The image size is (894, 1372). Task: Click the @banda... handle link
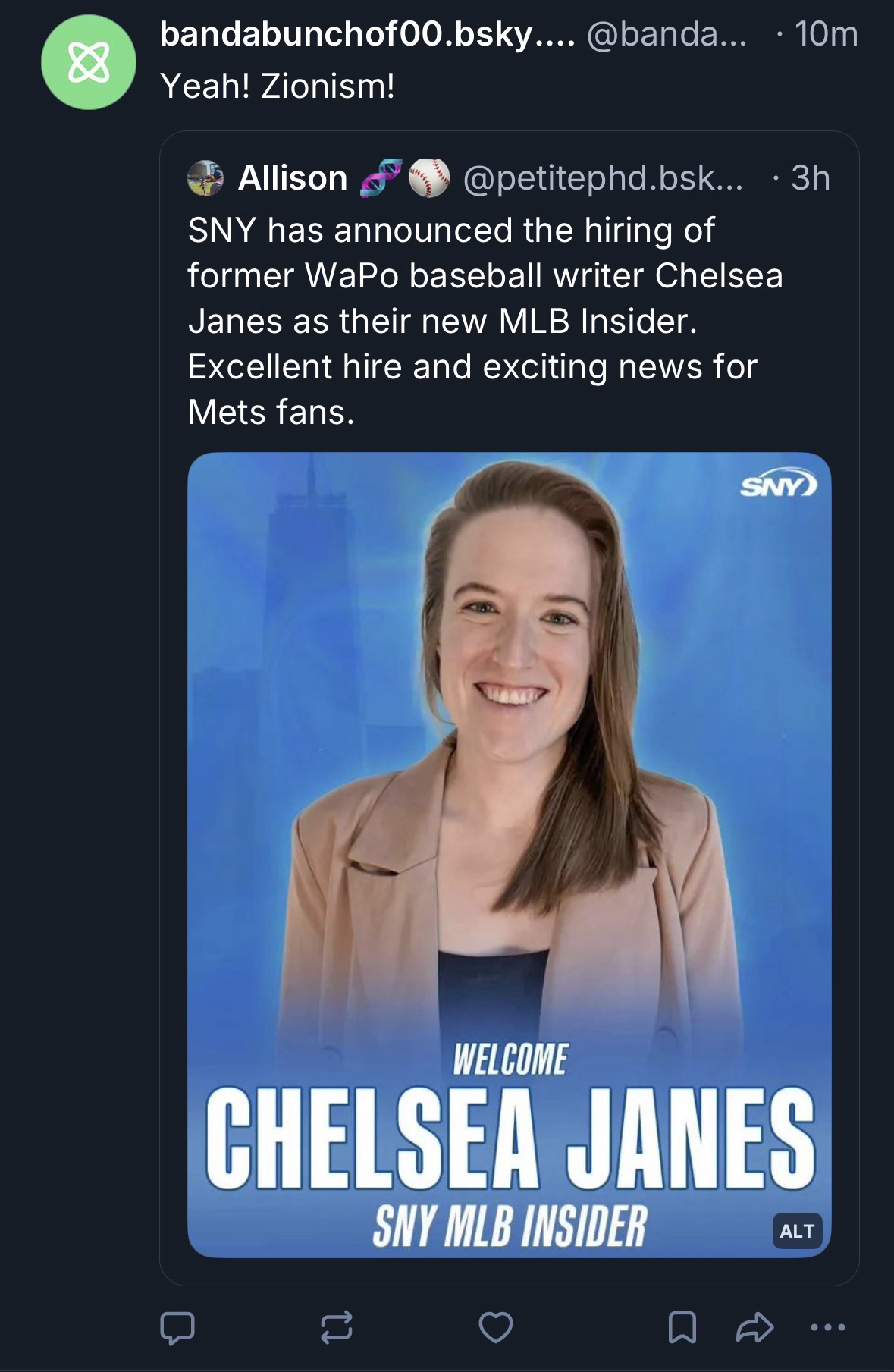667,34
